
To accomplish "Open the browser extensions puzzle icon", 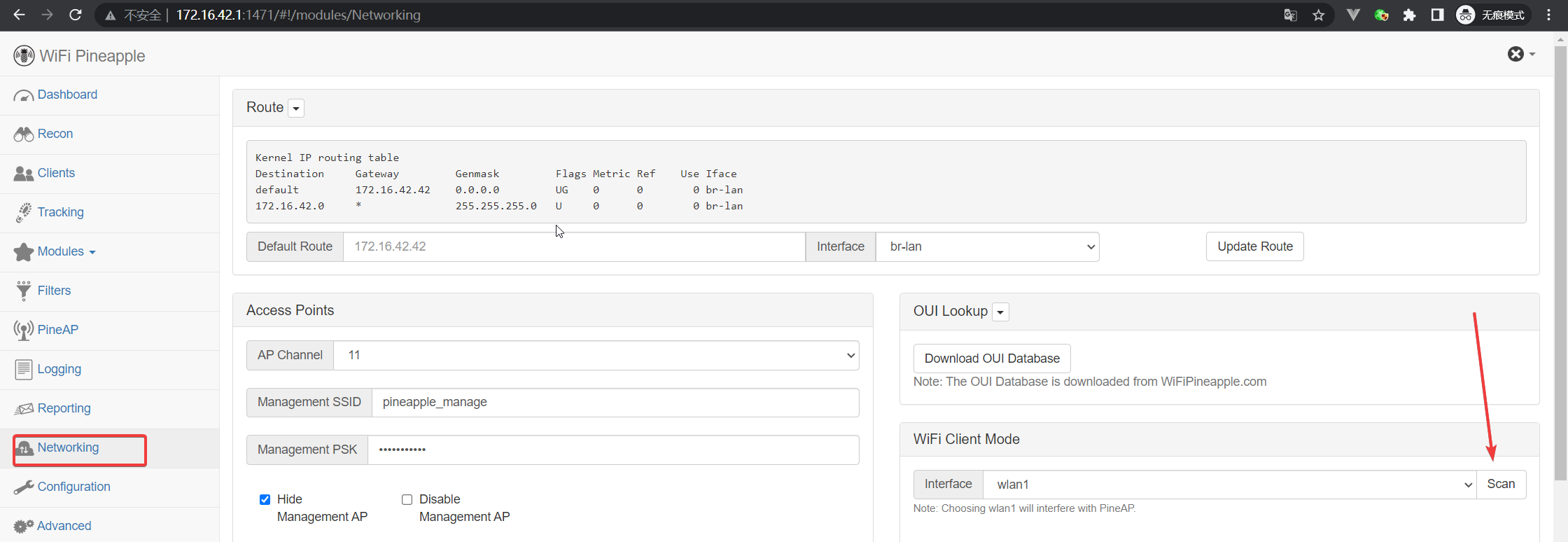I will click(1409, 15).
